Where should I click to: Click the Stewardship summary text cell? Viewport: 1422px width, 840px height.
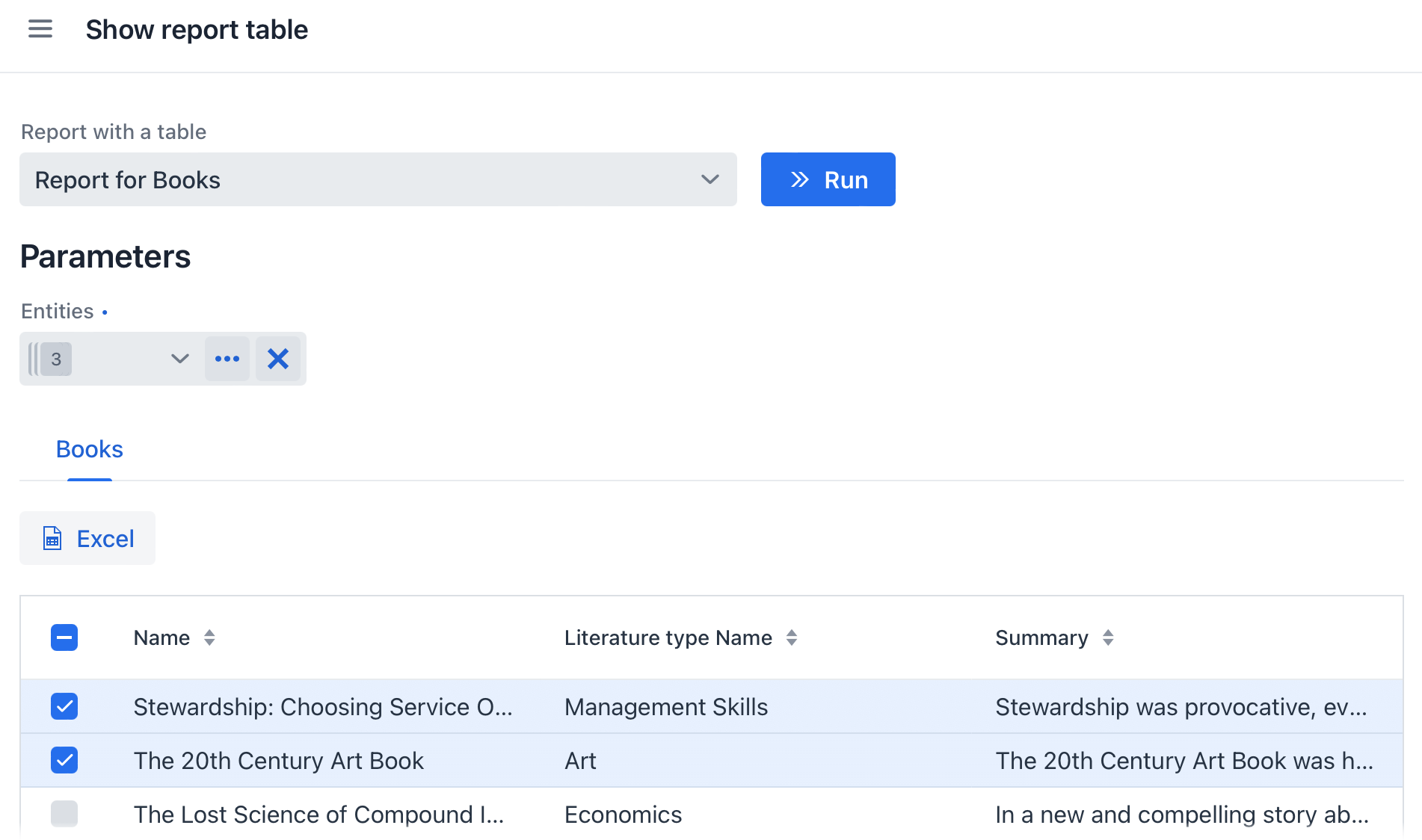click(x=1181, y=706)
